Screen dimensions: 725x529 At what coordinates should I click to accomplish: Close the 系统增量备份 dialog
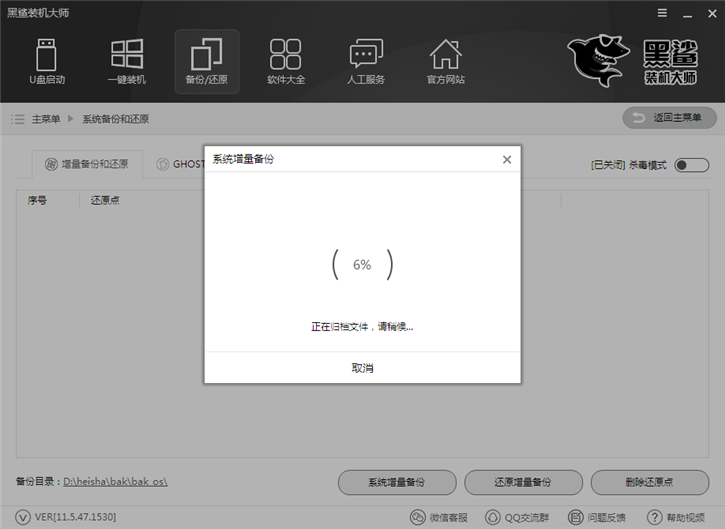[506, 159]
